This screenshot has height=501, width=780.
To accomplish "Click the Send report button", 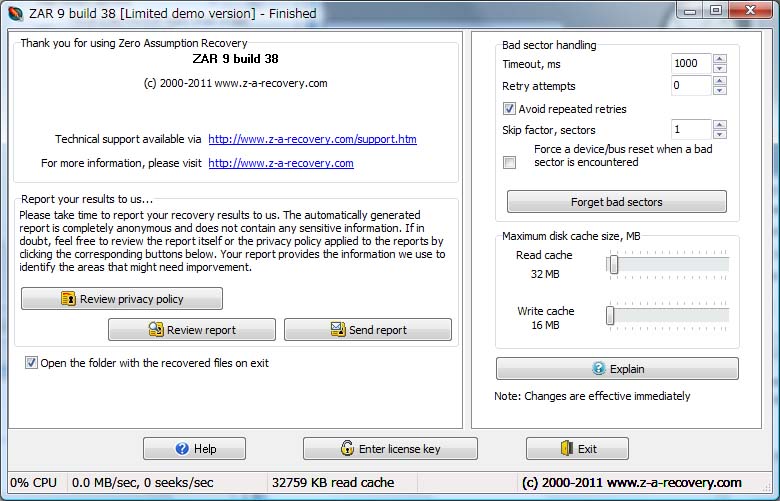I will (x=368, y=330).
